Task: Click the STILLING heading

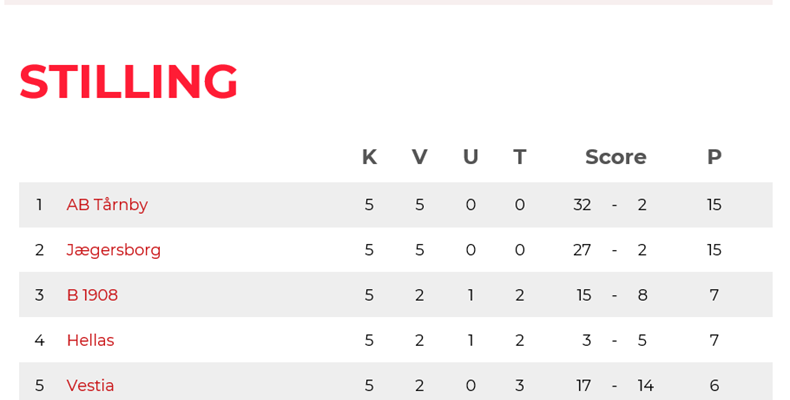Action: pos(128,82)
